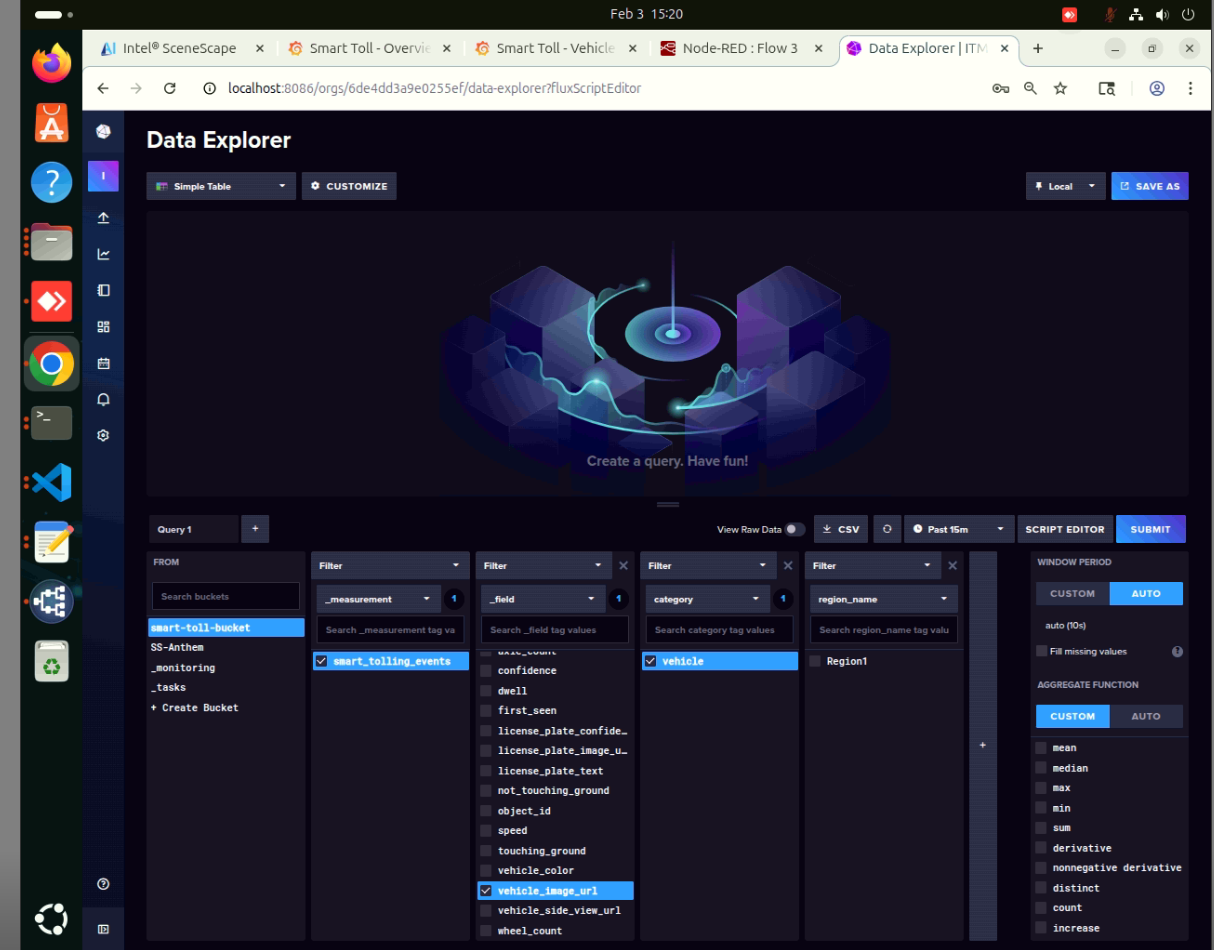Select the Notebooks book icon
Image resolution: width=1214 pixels, height=950 pixels.
(x=103, y=289)
